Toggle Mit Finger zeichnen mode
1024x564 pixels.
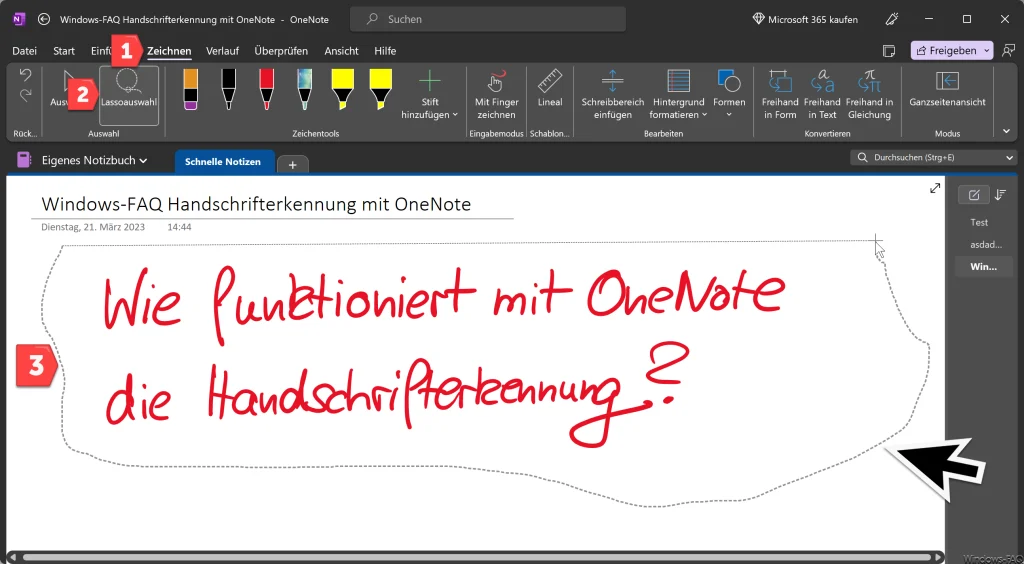496,95
